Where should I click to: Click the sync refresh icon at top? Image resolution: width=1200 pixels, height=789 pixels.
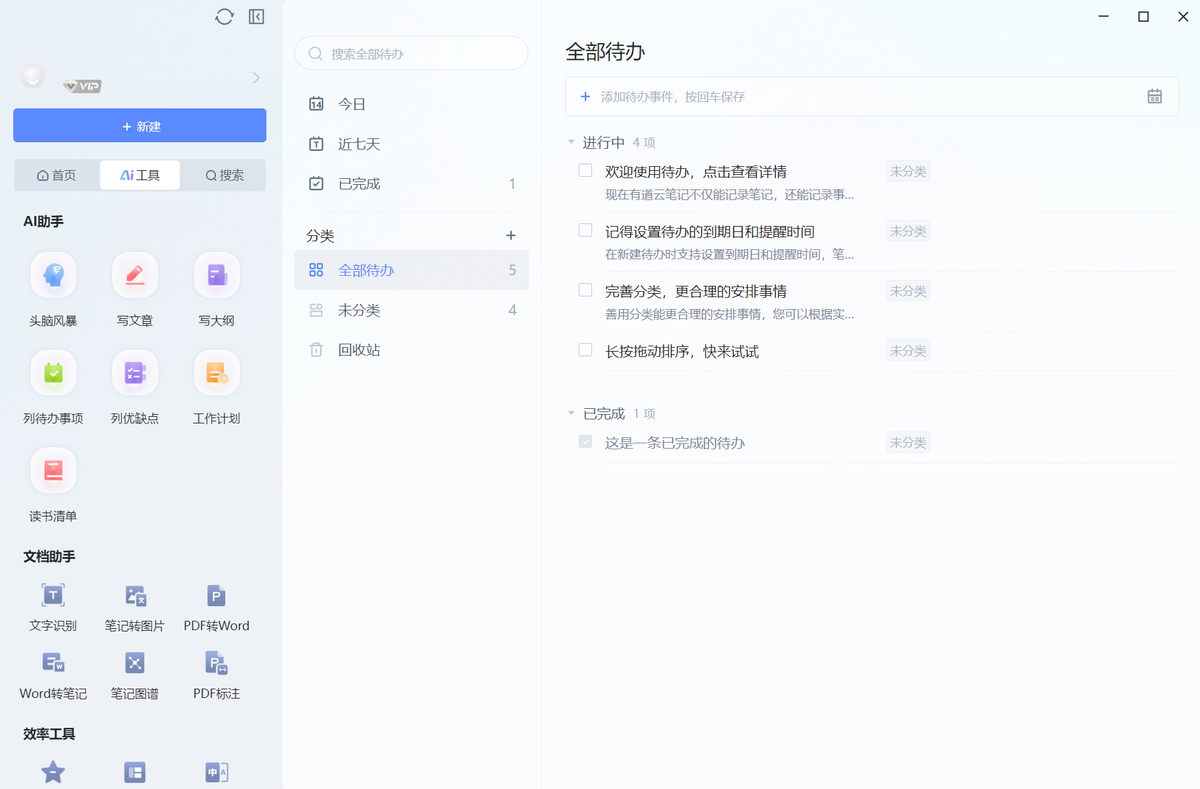tap(224, 16)
